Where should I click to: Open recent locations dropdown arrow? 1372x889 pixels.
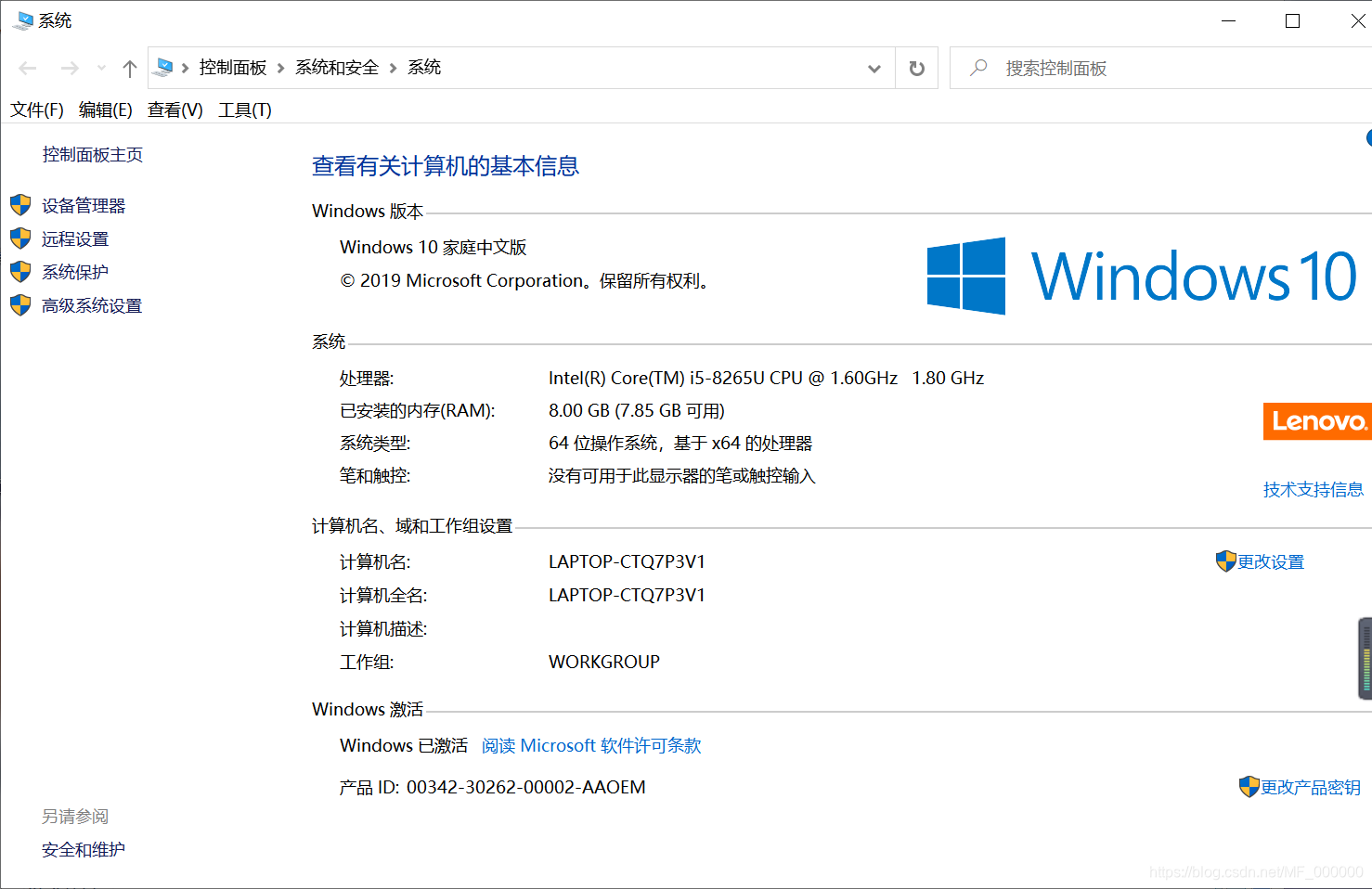(x=101, y=68)
